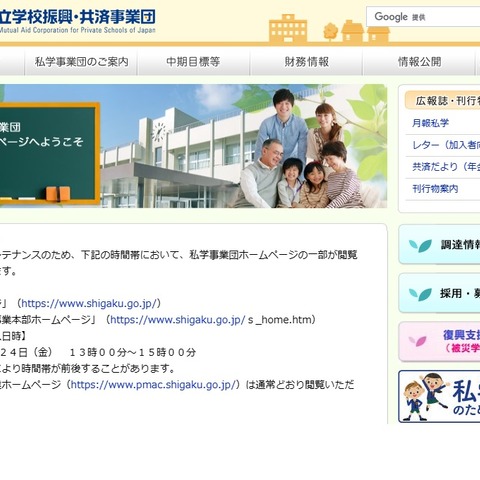Click the pink leaf icon on 復興支援 banner
The image size is (480, 480).
tap(418, 341)
